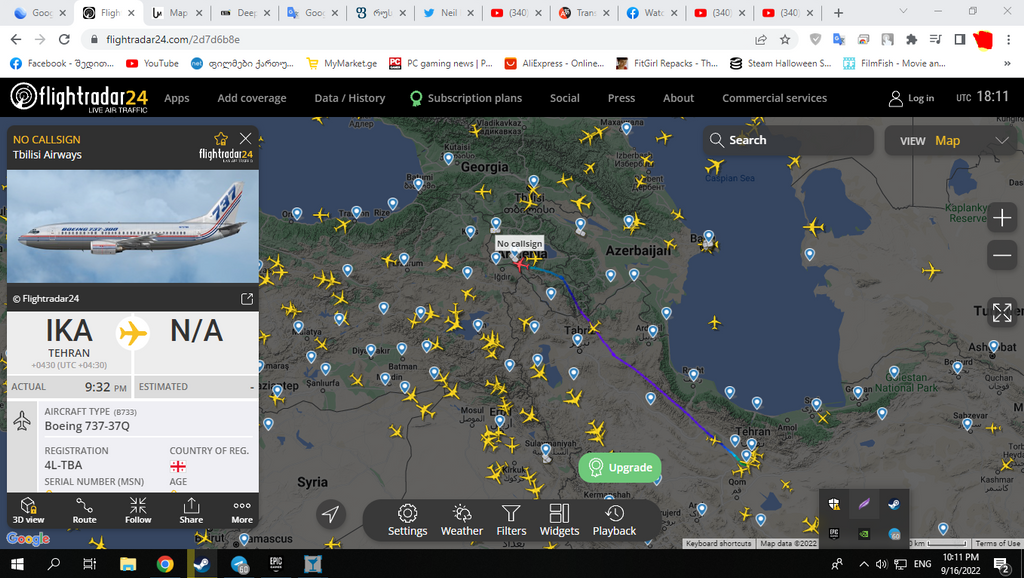Switch to the Map tab

177,12
